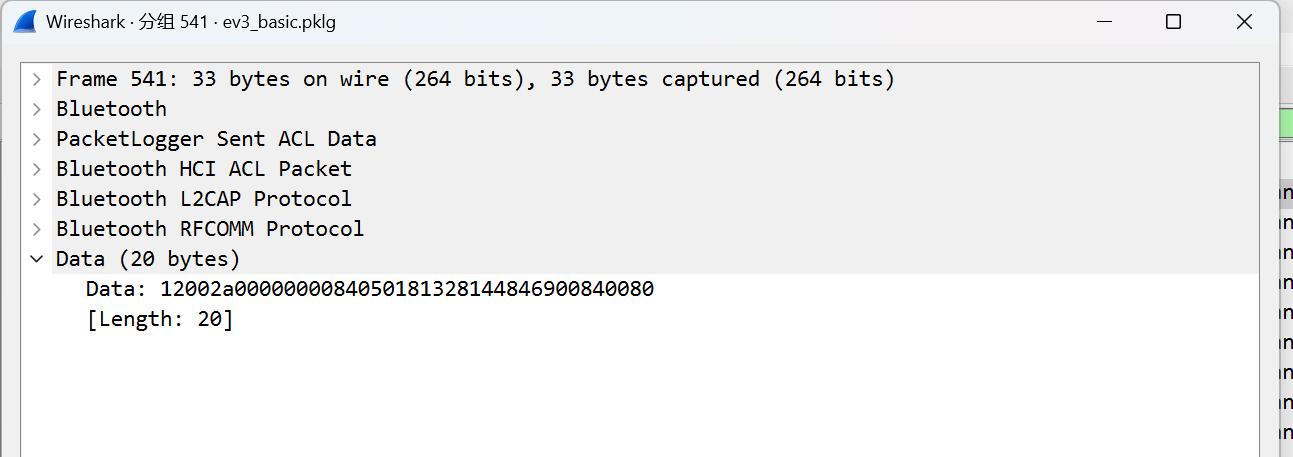This screenshot has height=457, width=1293.
Task: Select PacketLogger Sent ACL Data row label
Action: (x=216, y=139)
